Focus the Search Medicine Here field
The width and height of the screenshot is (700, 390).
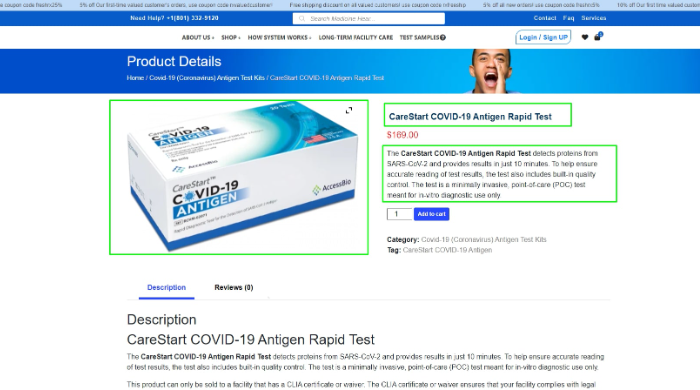coord(369,18)
